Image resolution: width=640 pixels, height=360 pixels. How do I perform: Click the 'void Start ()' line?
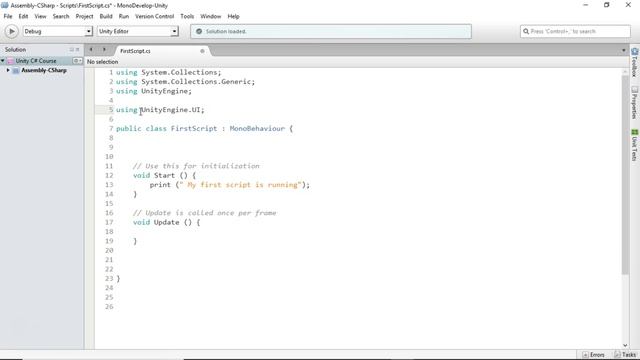coord(164,176)
